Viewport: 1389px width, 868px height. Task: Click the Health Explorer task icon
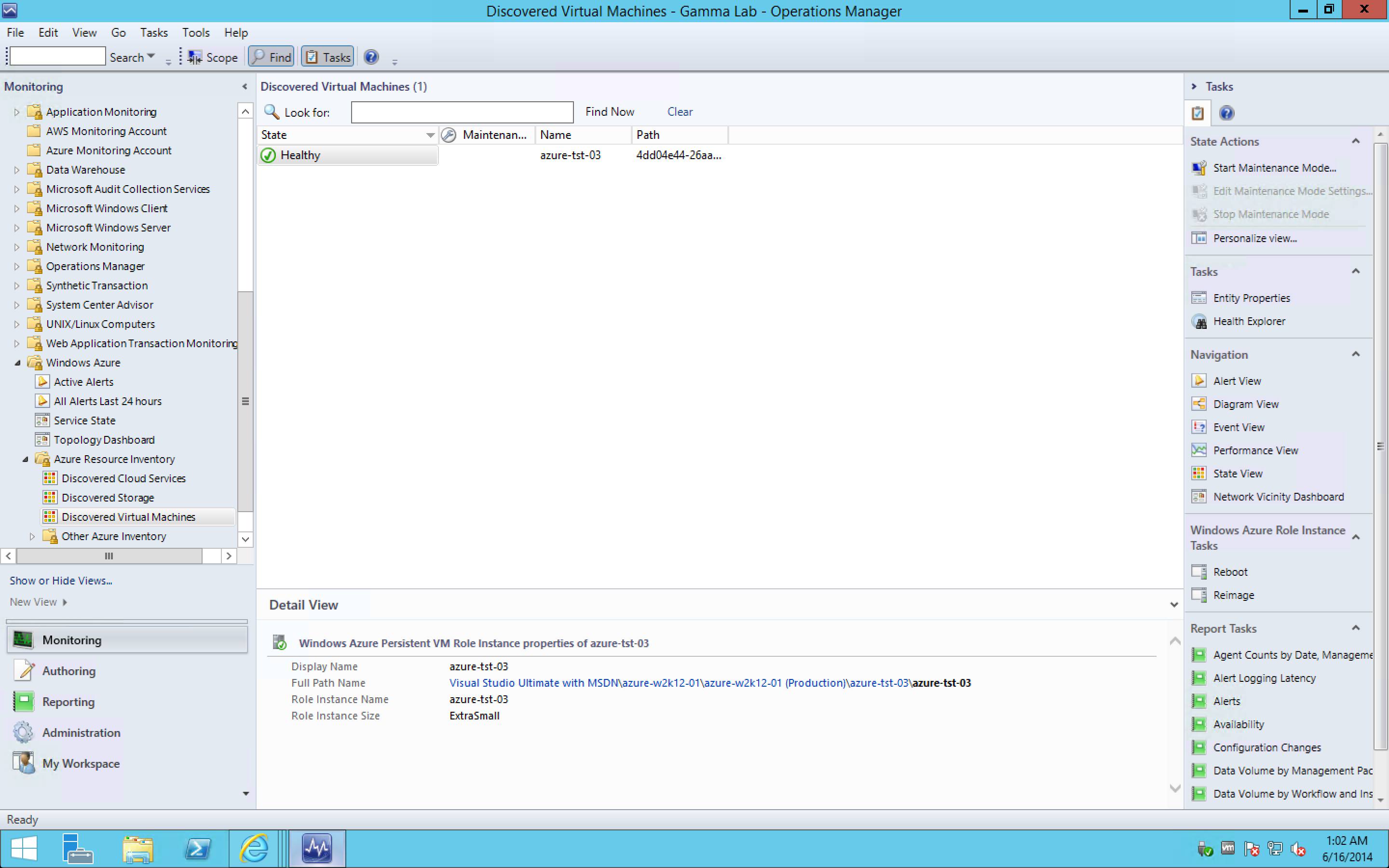click(x=1199, y=322)
